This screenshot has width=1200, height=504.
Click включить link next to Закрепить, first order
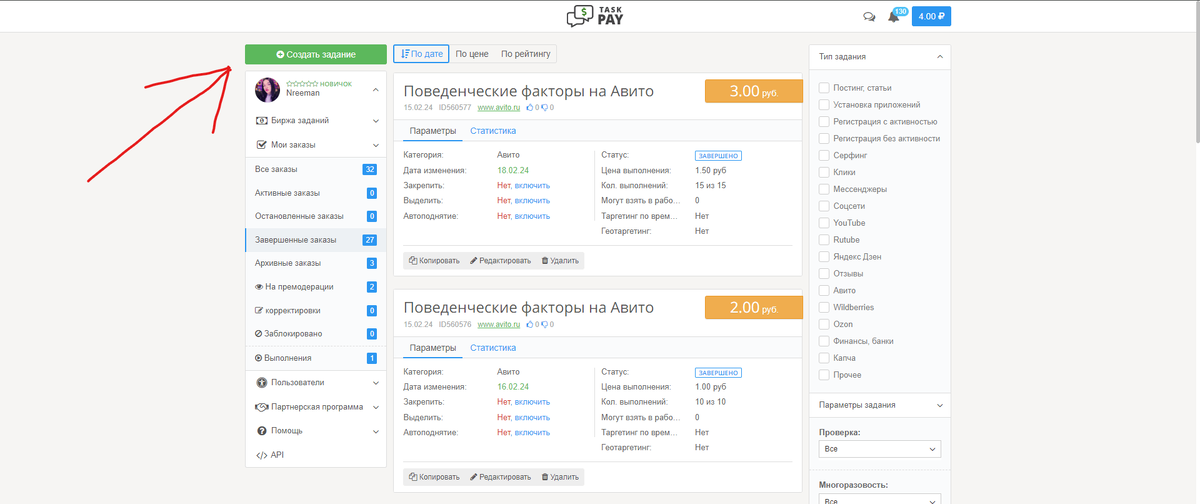point(532,186)
